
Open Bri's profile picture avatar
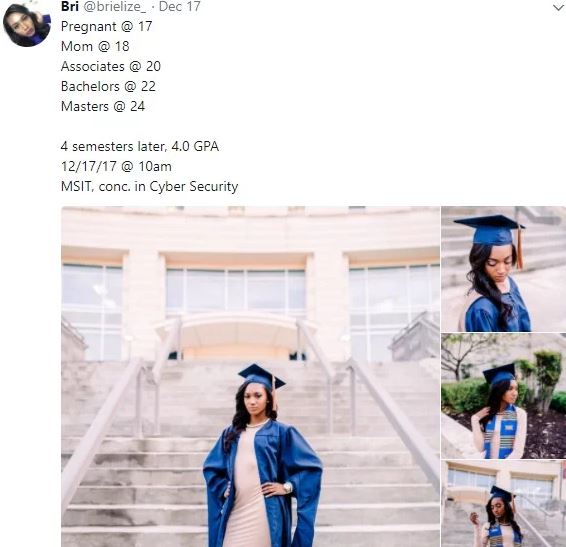click(x=27, y=24)
